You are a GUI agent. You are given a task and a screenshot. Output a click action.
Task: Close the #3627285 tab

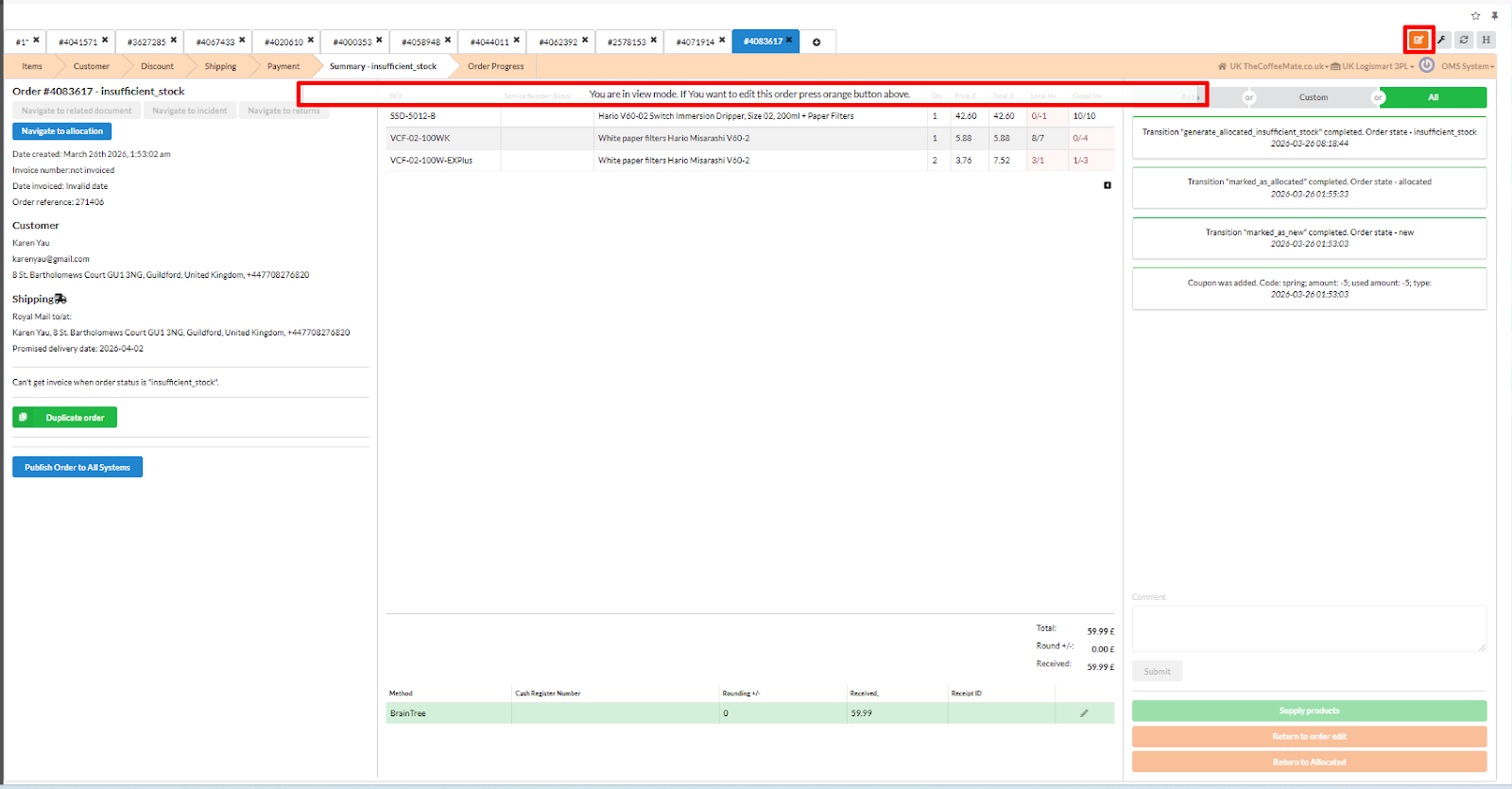click(174, 40)
